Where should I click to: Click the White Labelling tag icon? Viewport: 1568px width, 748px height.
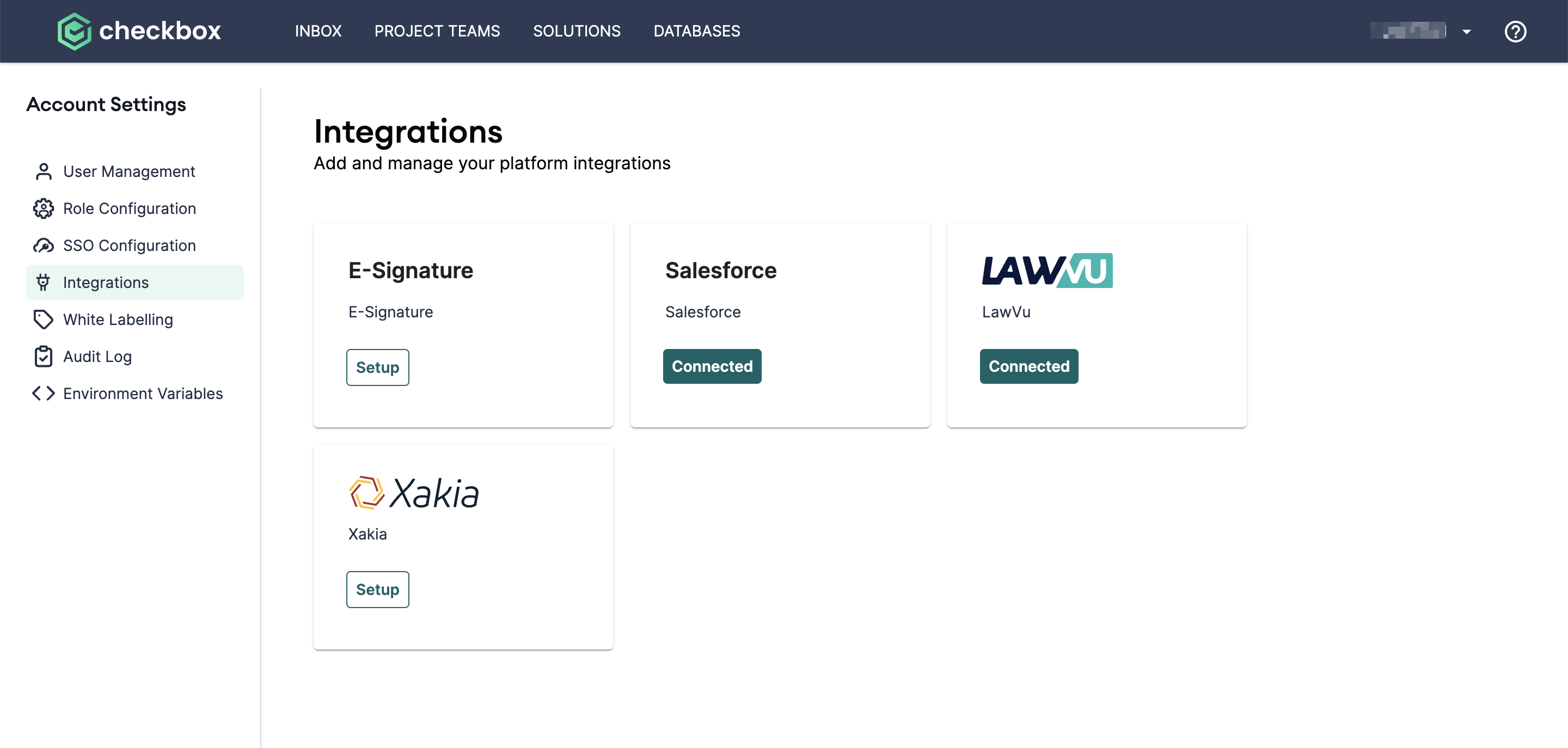pyautogui.click(x=43, y=320)
